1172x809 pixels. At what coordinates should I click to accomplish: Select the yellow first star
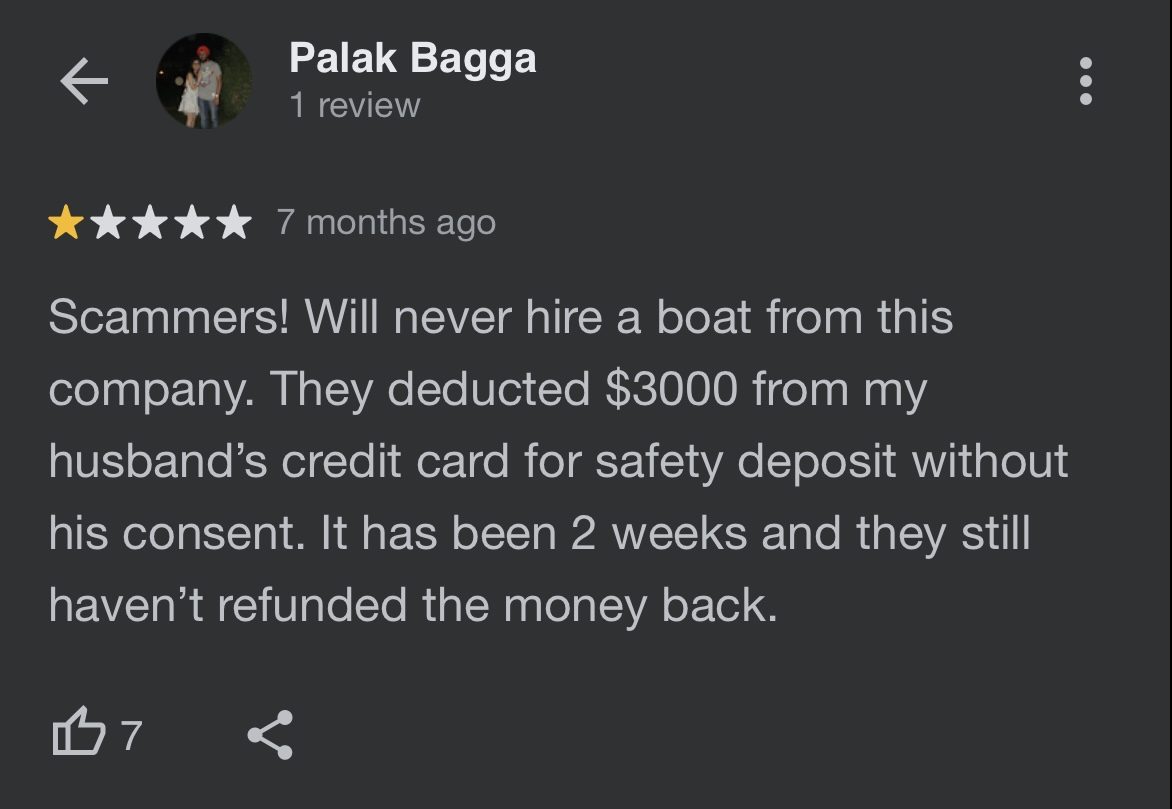tap(66, 222)
